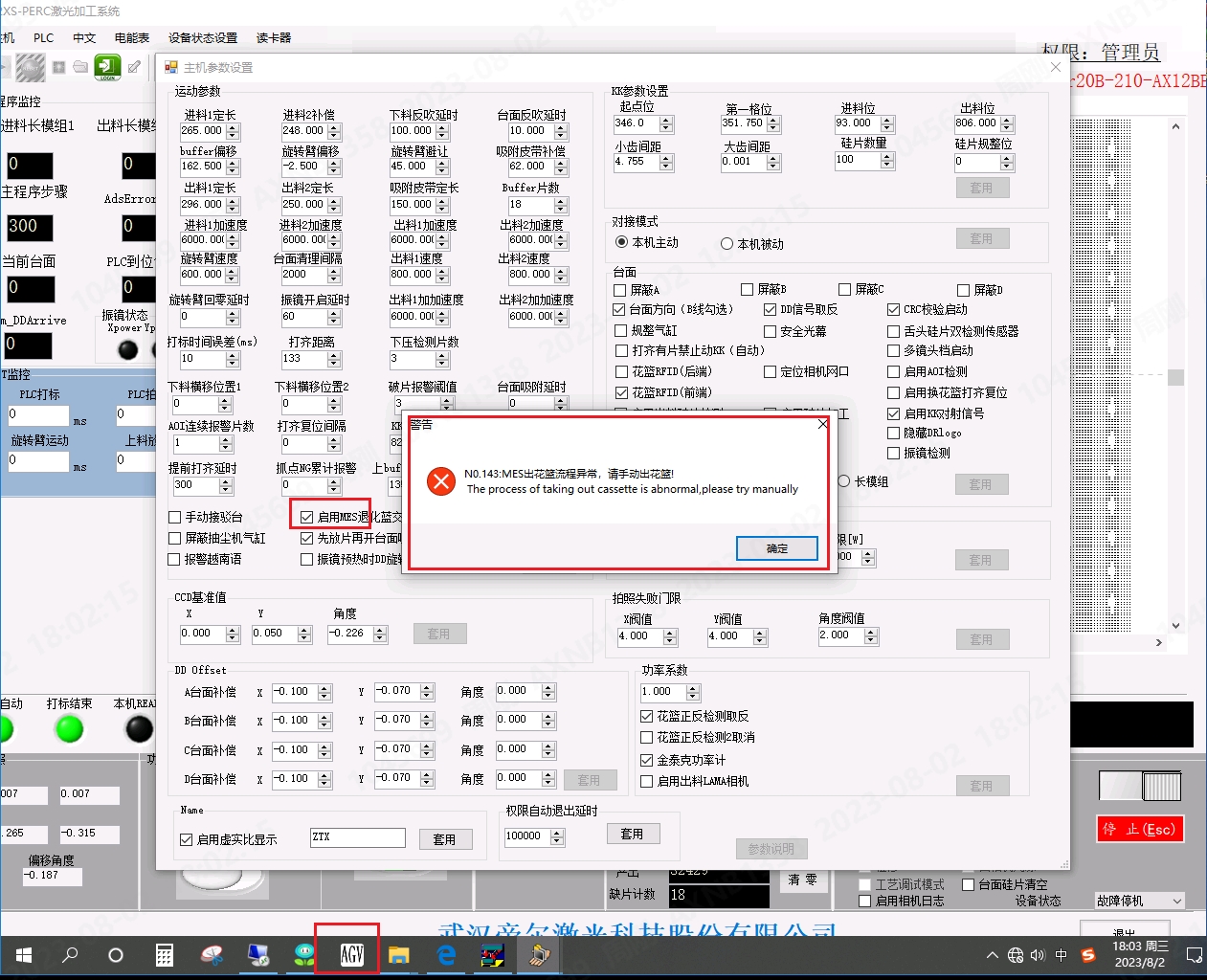This screenshot has height=980, width=1207.
Task: Click the active laser system taskbar icon
Action: [x=539, y=955]
